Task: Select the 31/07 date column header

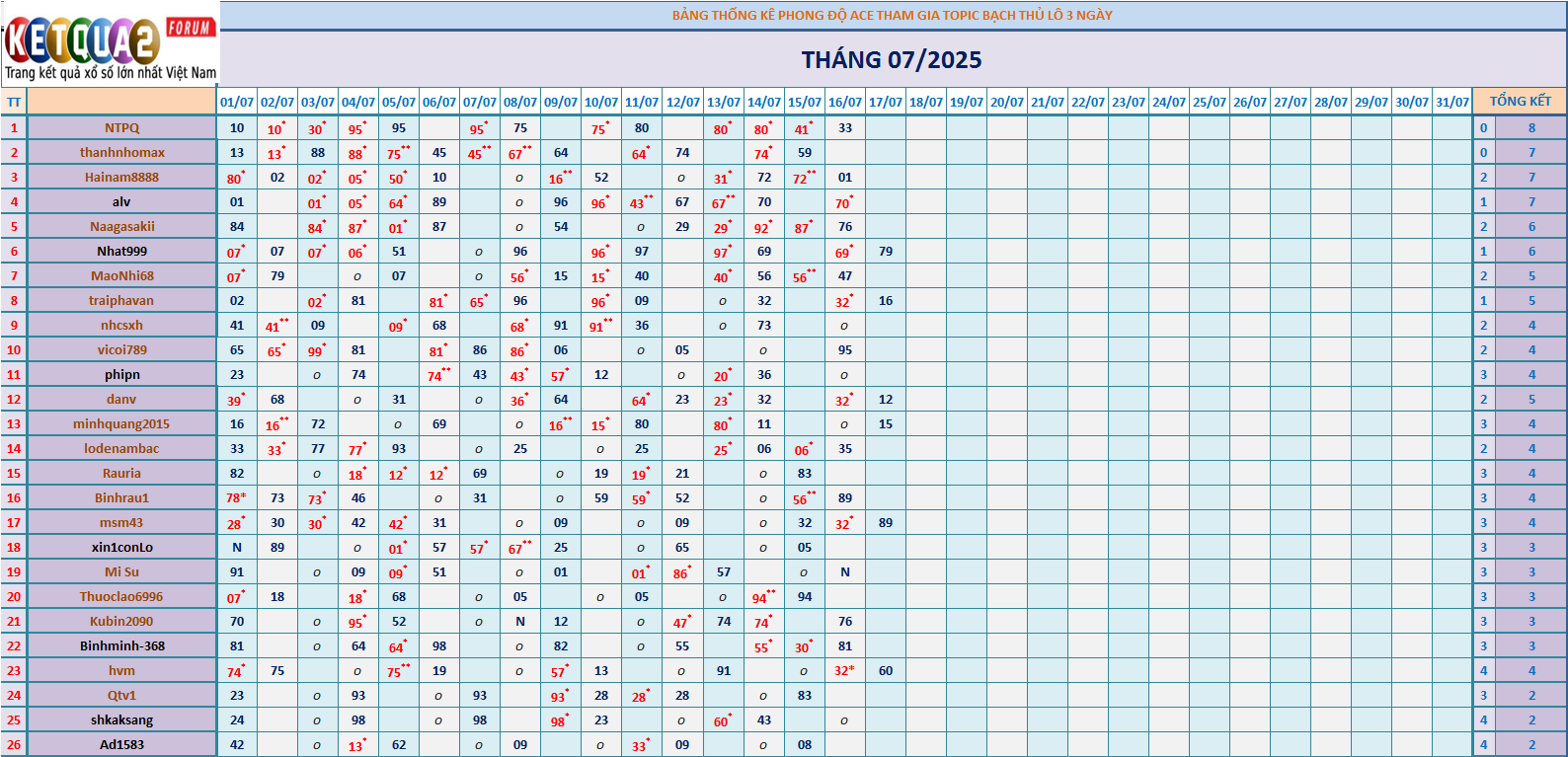Action: [x=1452, y=102]
